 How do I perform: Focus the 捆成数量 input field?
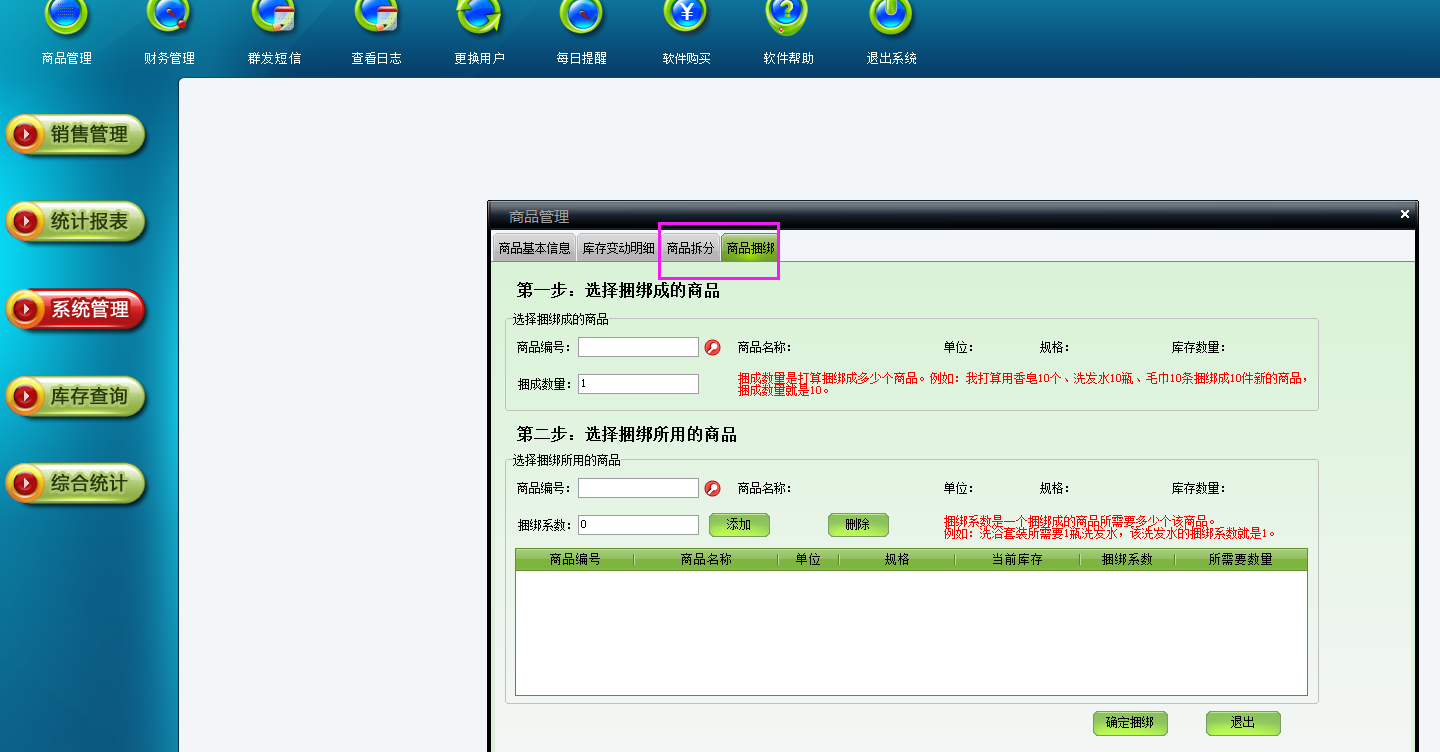[x=638, y=384]
